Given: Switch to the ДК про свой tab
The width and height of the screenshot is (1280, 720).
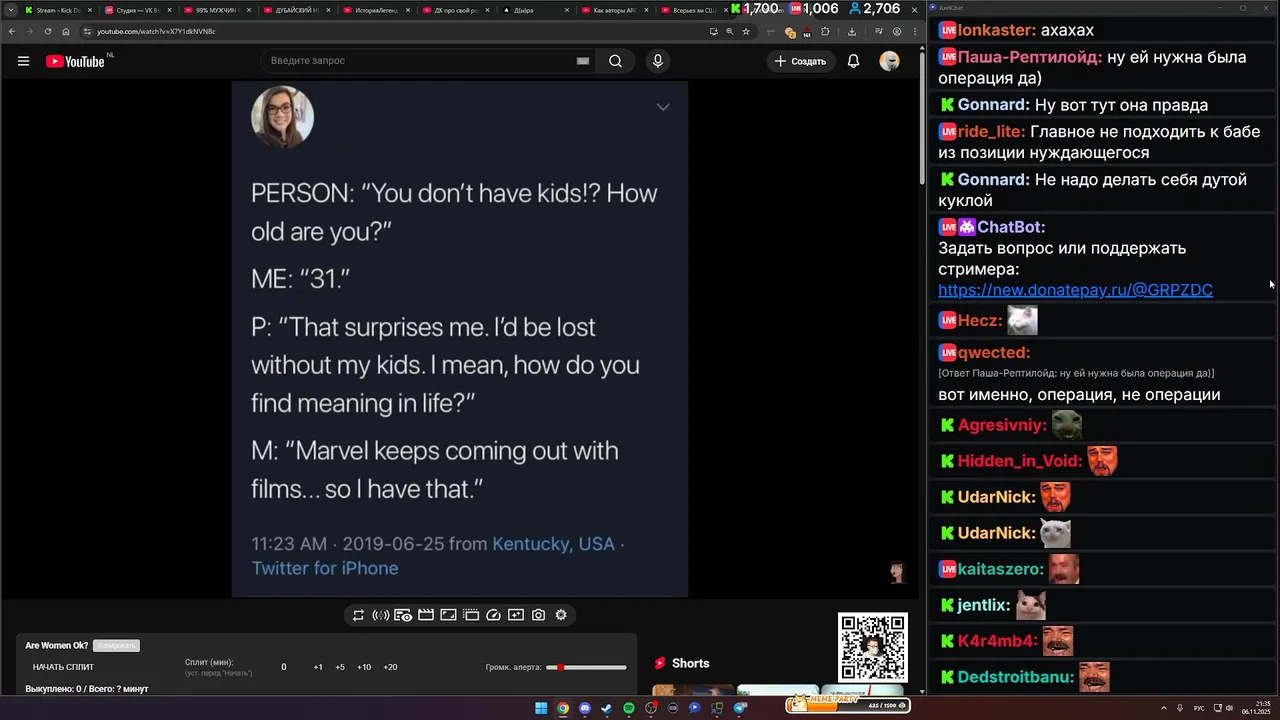Looking at the screenshot, I should click(x=455, y=10).
